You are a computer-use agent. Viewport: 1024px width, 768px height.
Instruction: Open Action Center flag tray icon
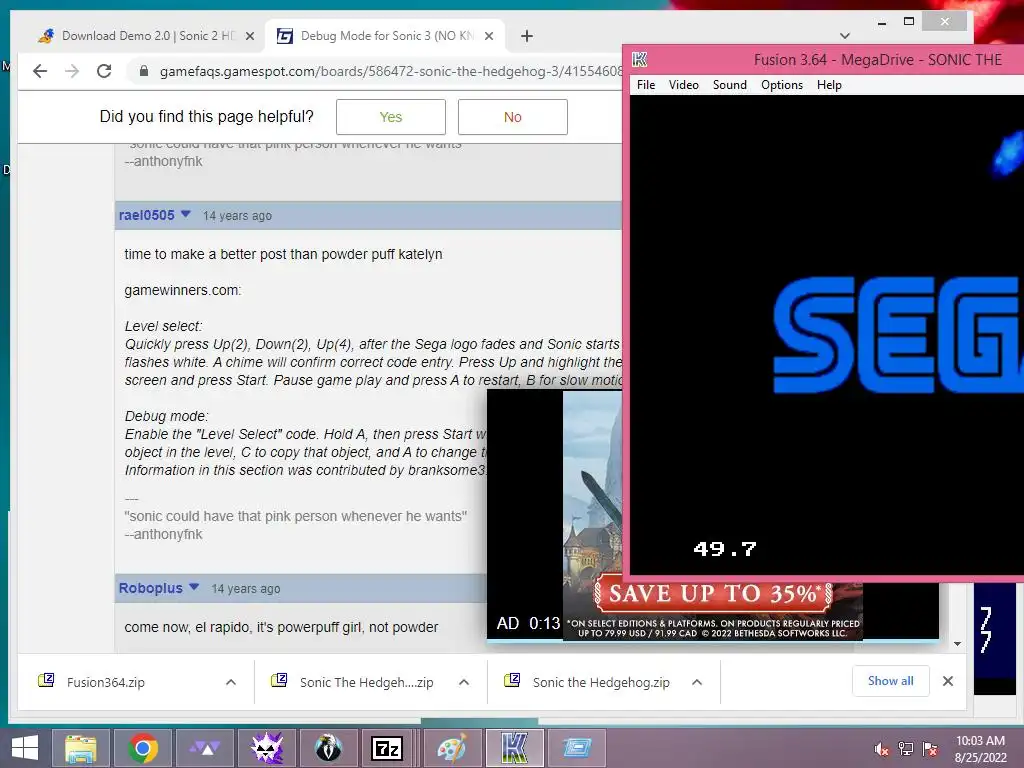point(930,750)
